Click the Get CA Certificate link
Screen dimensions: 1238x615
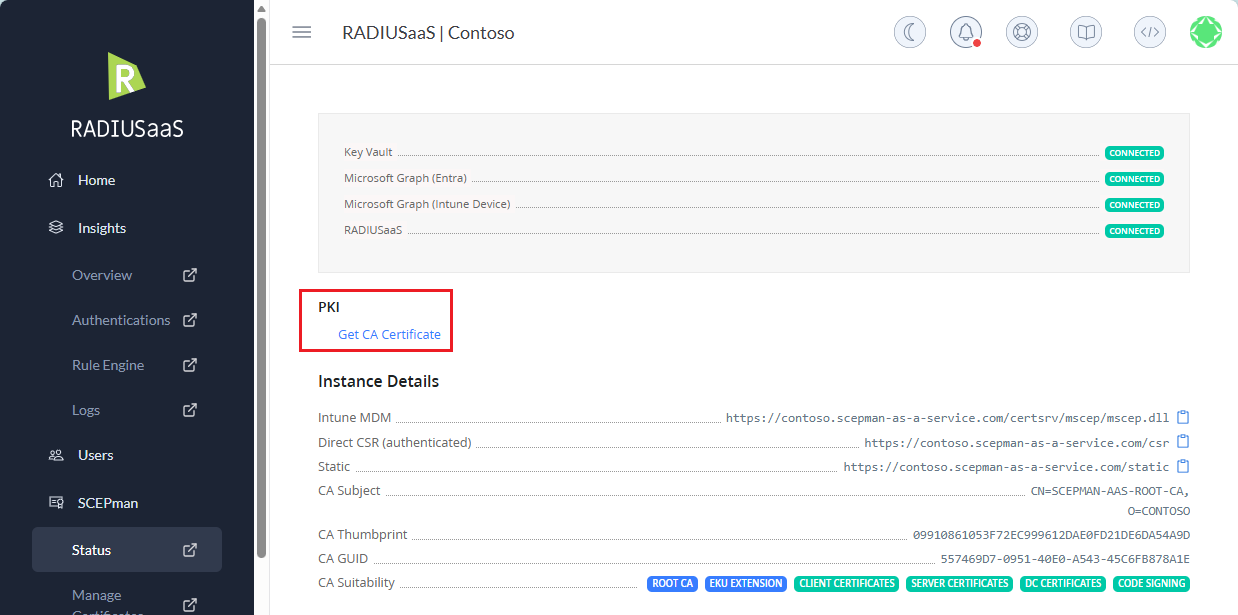(x=389, y=334)
